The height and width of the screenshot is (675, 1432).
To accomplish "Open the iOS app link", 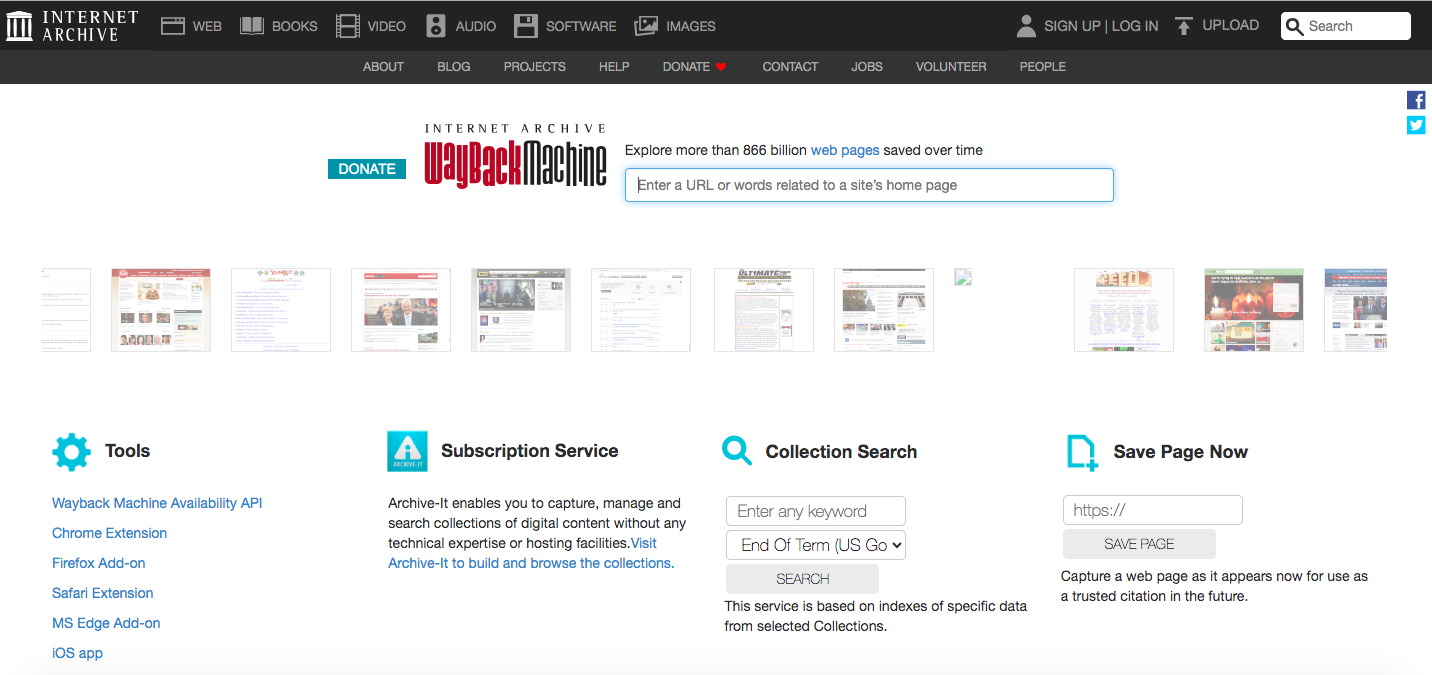I will coord(77,653).
